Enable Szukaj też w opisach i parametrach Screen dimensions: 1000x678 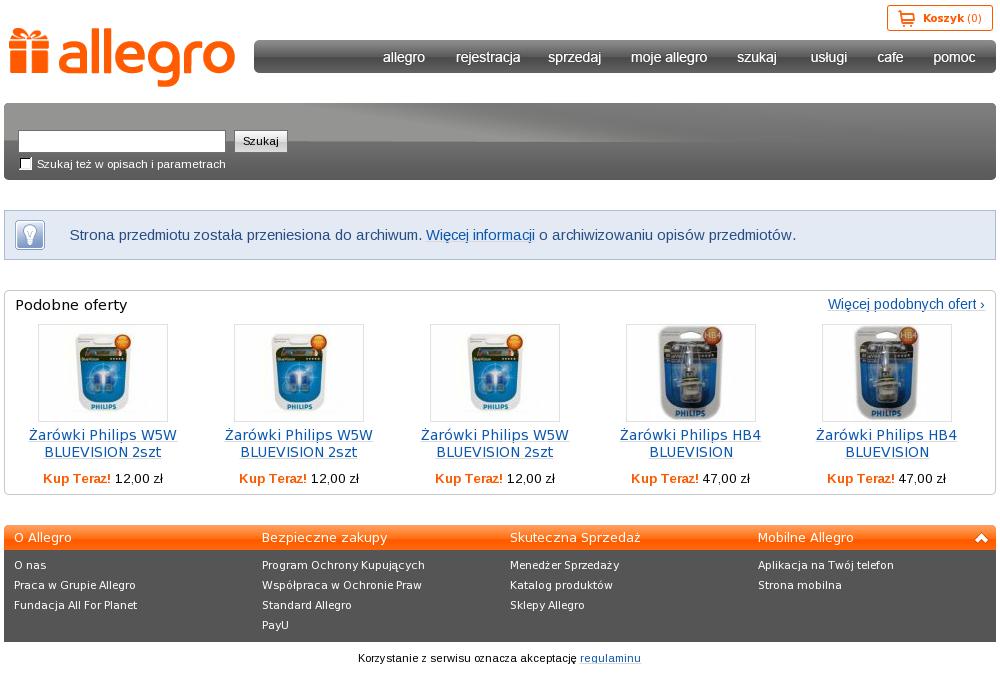click(26, 164)
